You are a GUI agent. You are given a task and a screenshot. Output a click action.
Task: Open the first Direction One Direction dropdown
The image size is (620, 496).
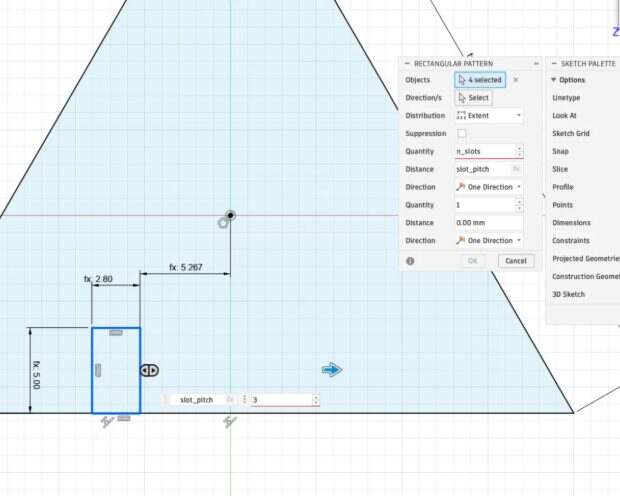pos(489,187)
